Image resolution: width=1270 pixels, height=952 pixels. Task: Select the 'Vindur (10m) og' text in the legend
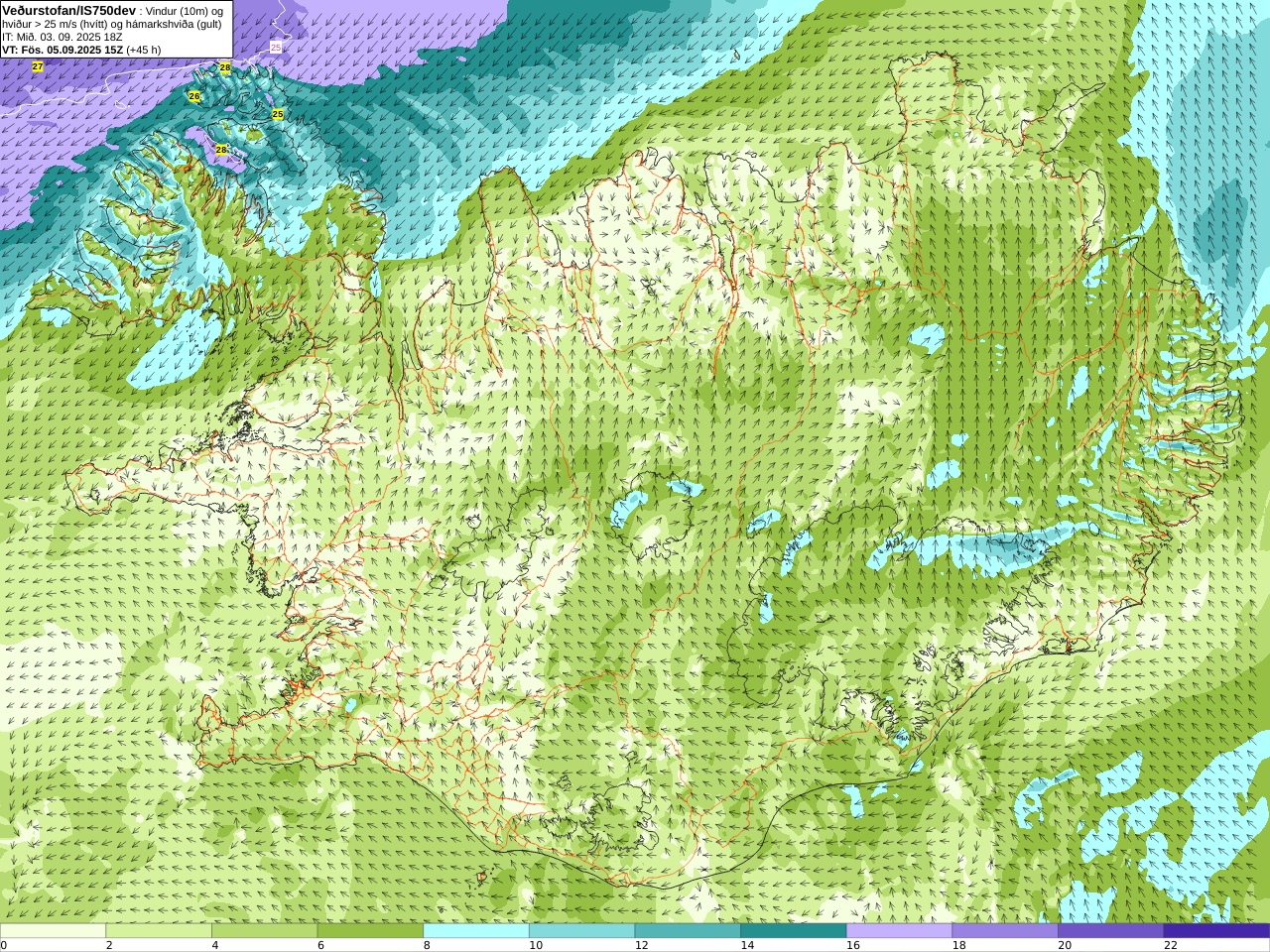(x=186, y=11)
